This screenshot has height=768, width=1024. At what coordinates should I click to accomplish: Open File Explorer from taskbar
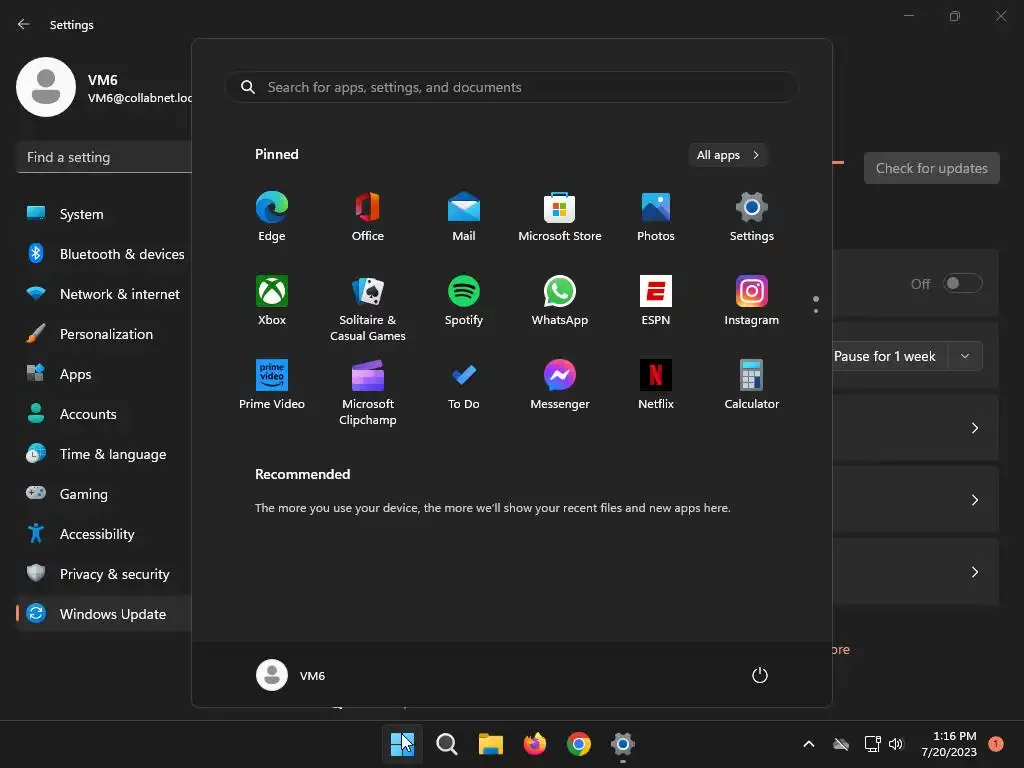tap(490, 744)
